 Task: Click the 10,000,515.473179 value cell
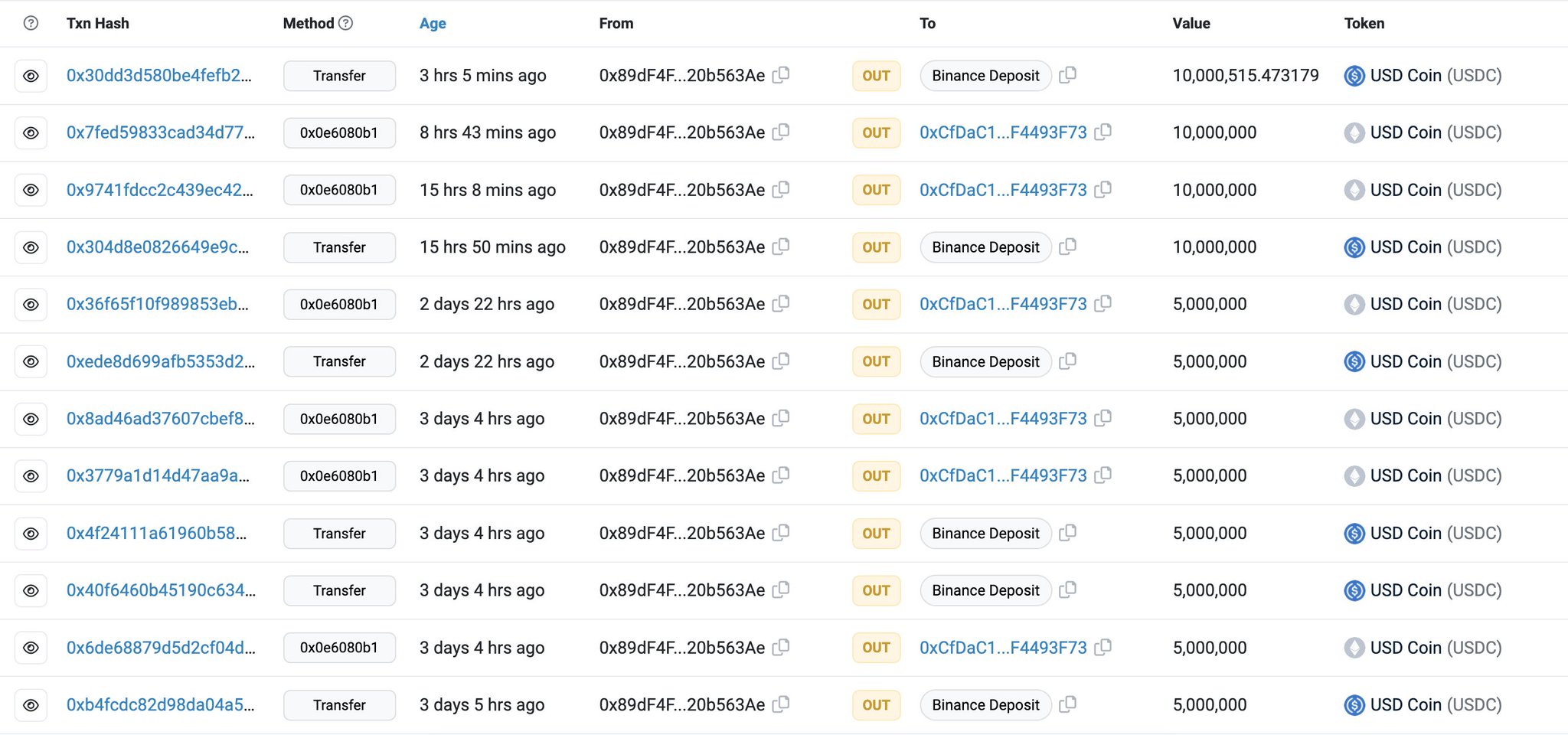1246,76
